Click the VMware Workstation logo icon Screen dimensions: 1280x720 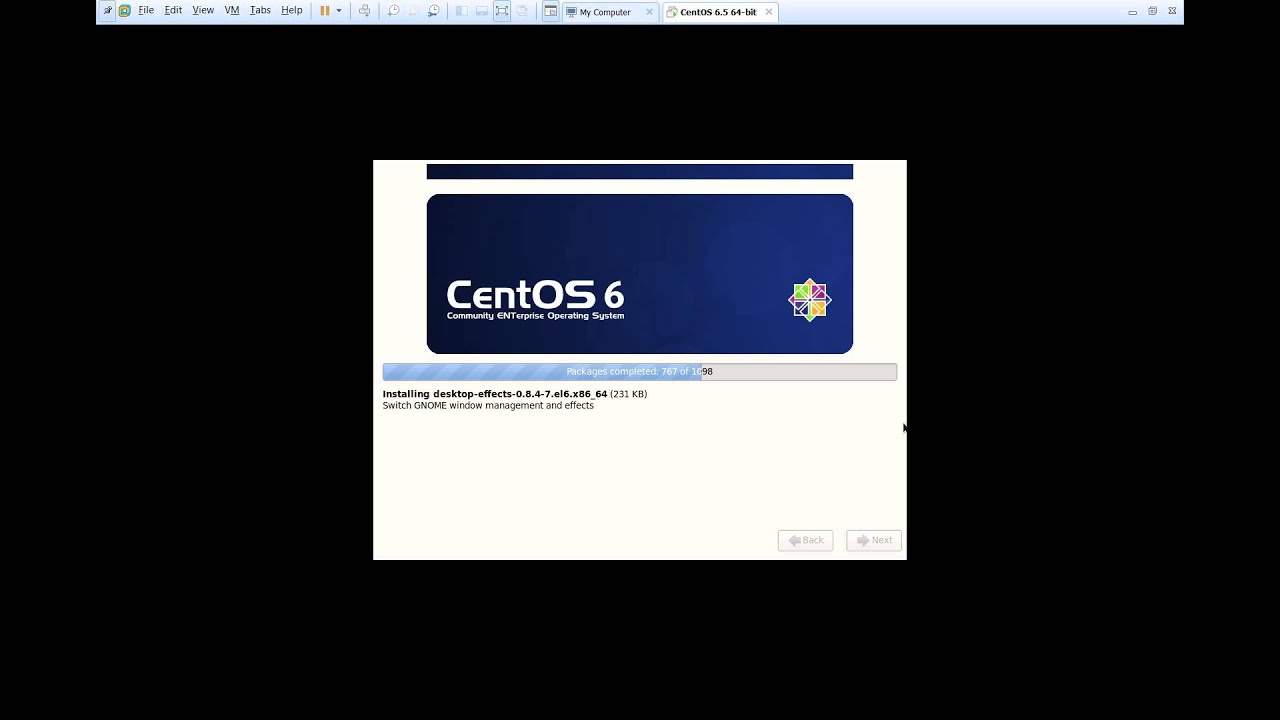click(x=124, y=11)
